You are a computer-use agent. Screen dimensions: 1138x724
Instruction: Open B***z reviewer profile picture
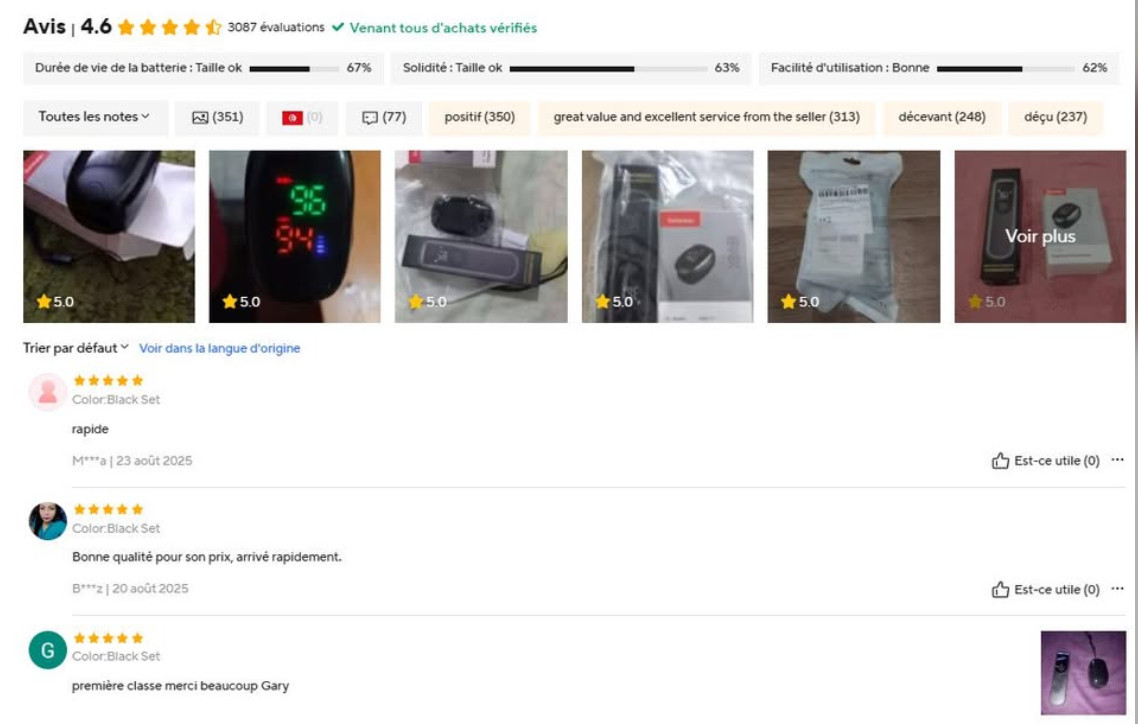[x=47, y=521]
